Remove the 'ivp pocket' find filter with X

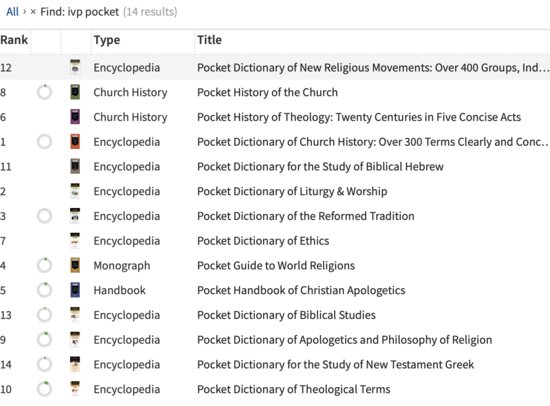tap(33, 12)
